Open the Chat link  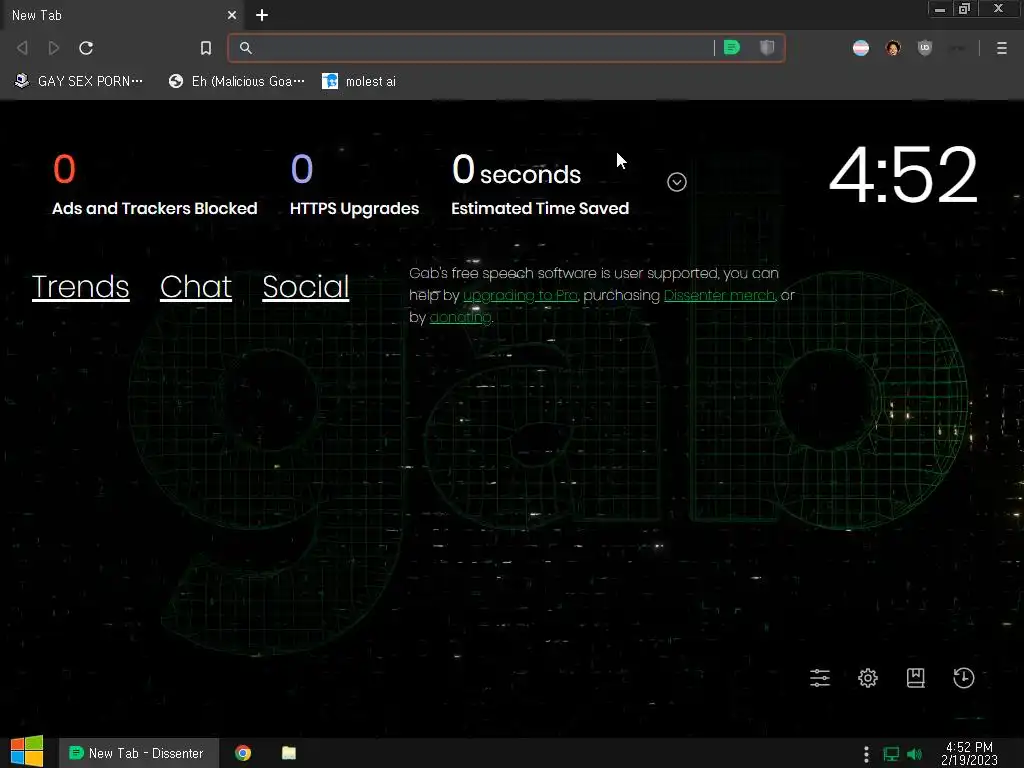[x=196, y=287]
